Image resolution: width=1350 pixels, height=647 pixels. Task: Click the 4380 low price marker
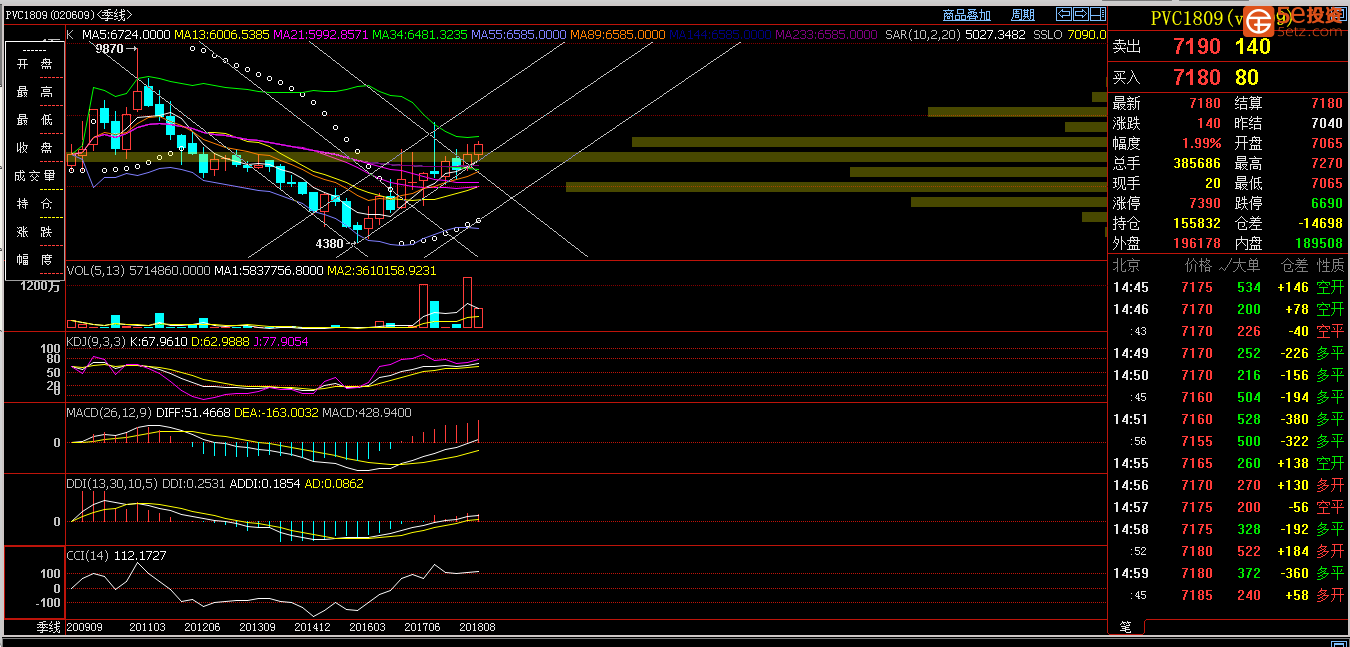pos(329,243)
